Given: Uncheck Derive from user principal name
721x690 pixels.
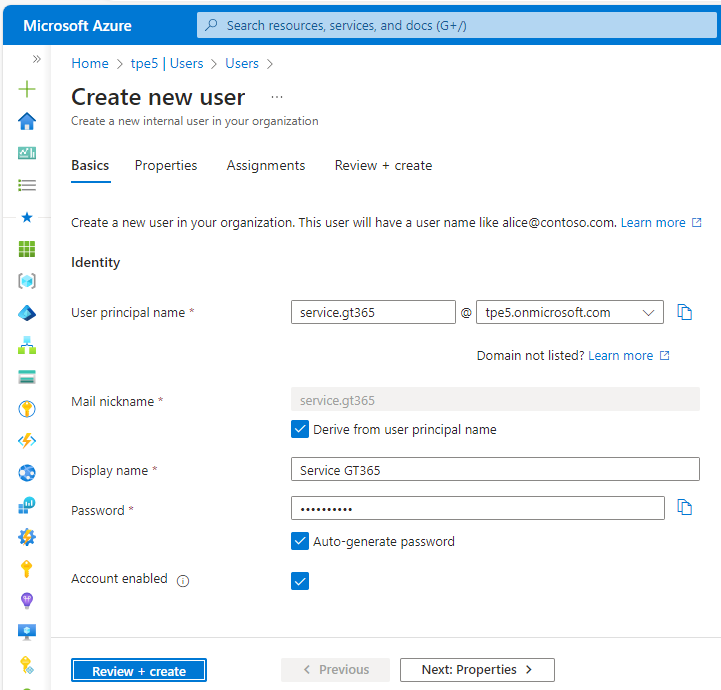Looking at the screenshot, I should click(x=300, y=429).
